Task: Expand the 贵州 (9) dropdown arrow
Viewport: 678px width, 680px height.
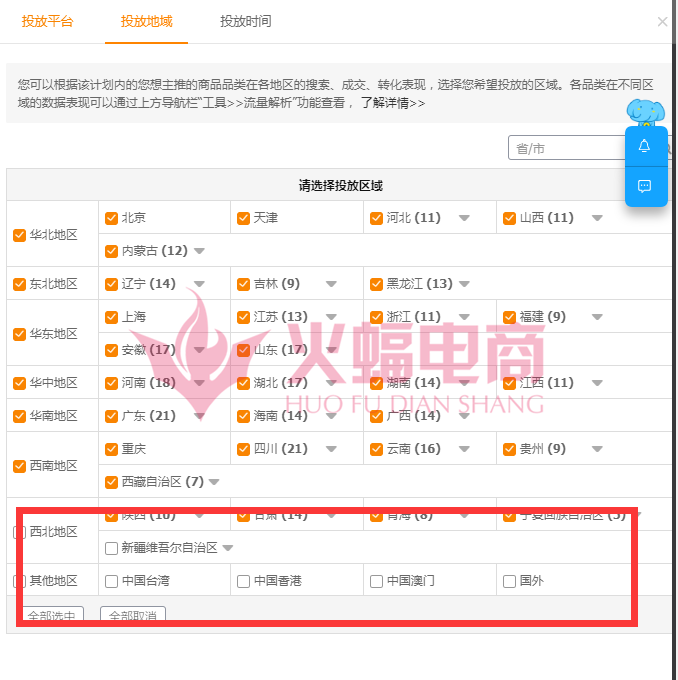Action: click(597, 449)
